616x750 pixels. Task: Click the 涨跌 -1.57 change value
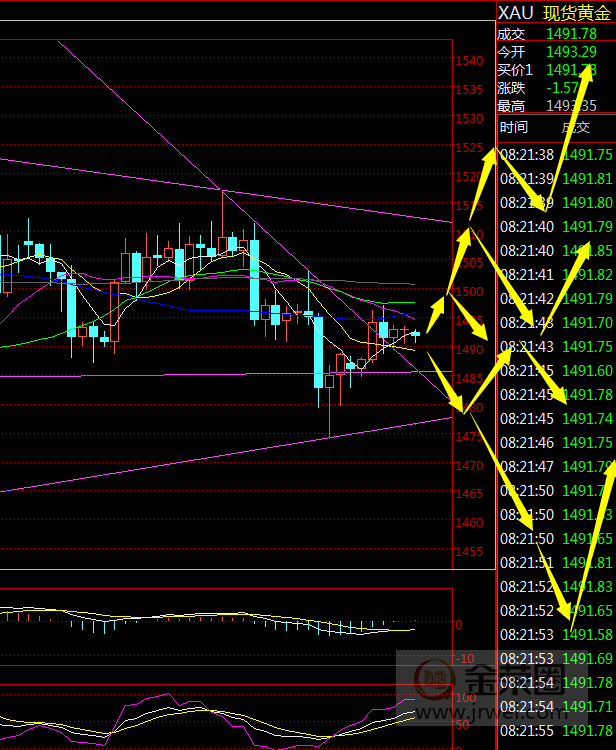[565, 87]
